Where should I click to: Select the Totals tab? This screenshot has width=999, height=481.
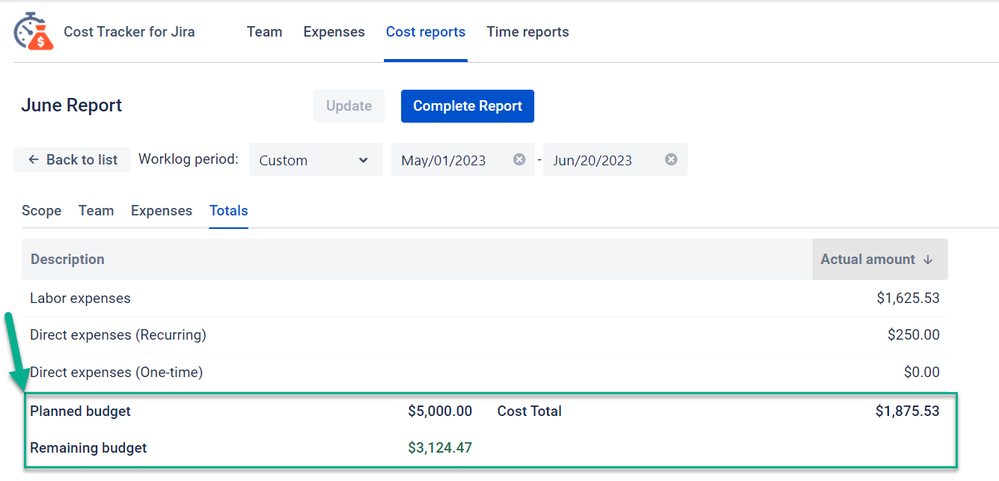(228, 211)
